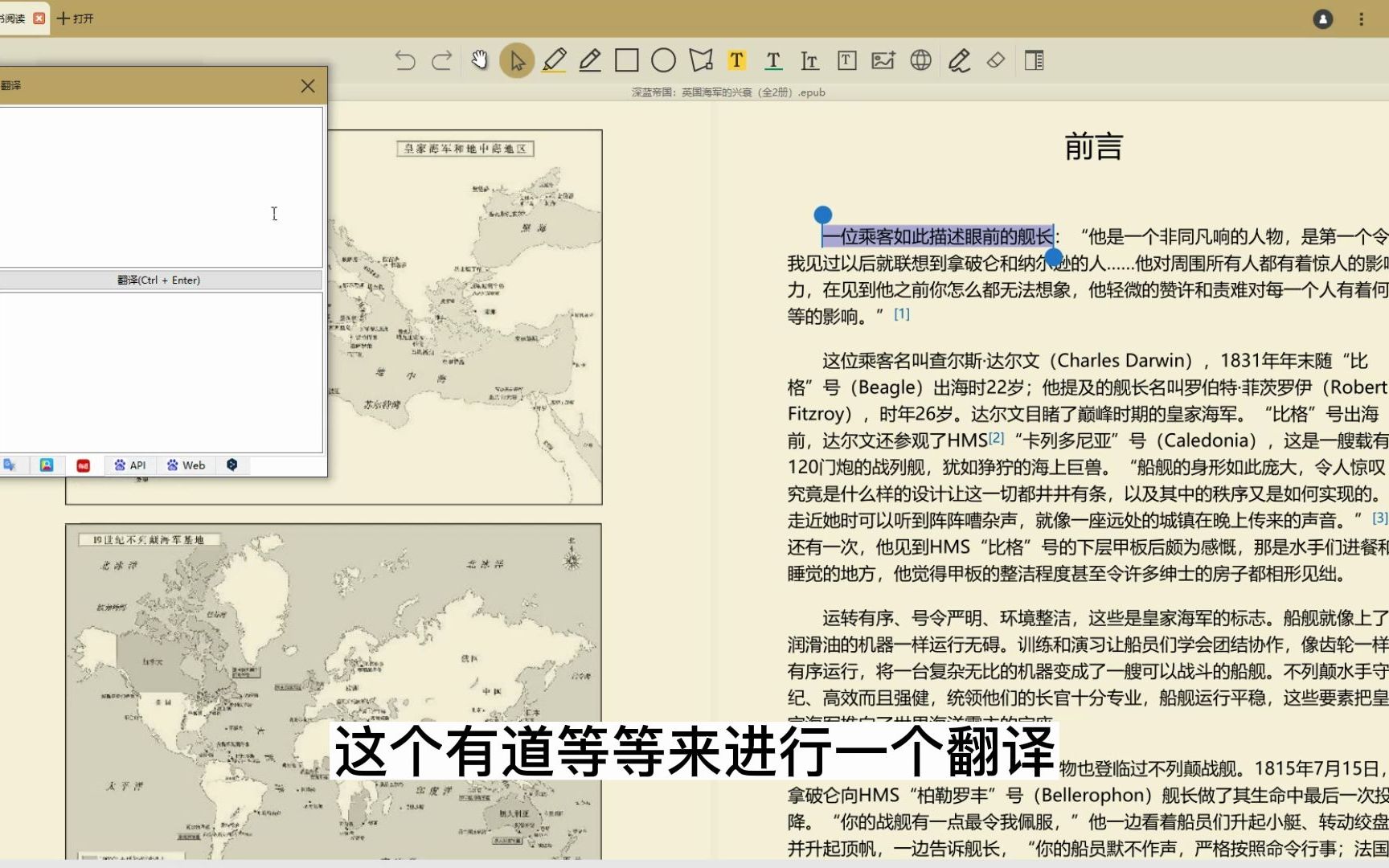The image size is (1389, 868).
Task: Click in the translation source text box
Action: click(161, 186)
